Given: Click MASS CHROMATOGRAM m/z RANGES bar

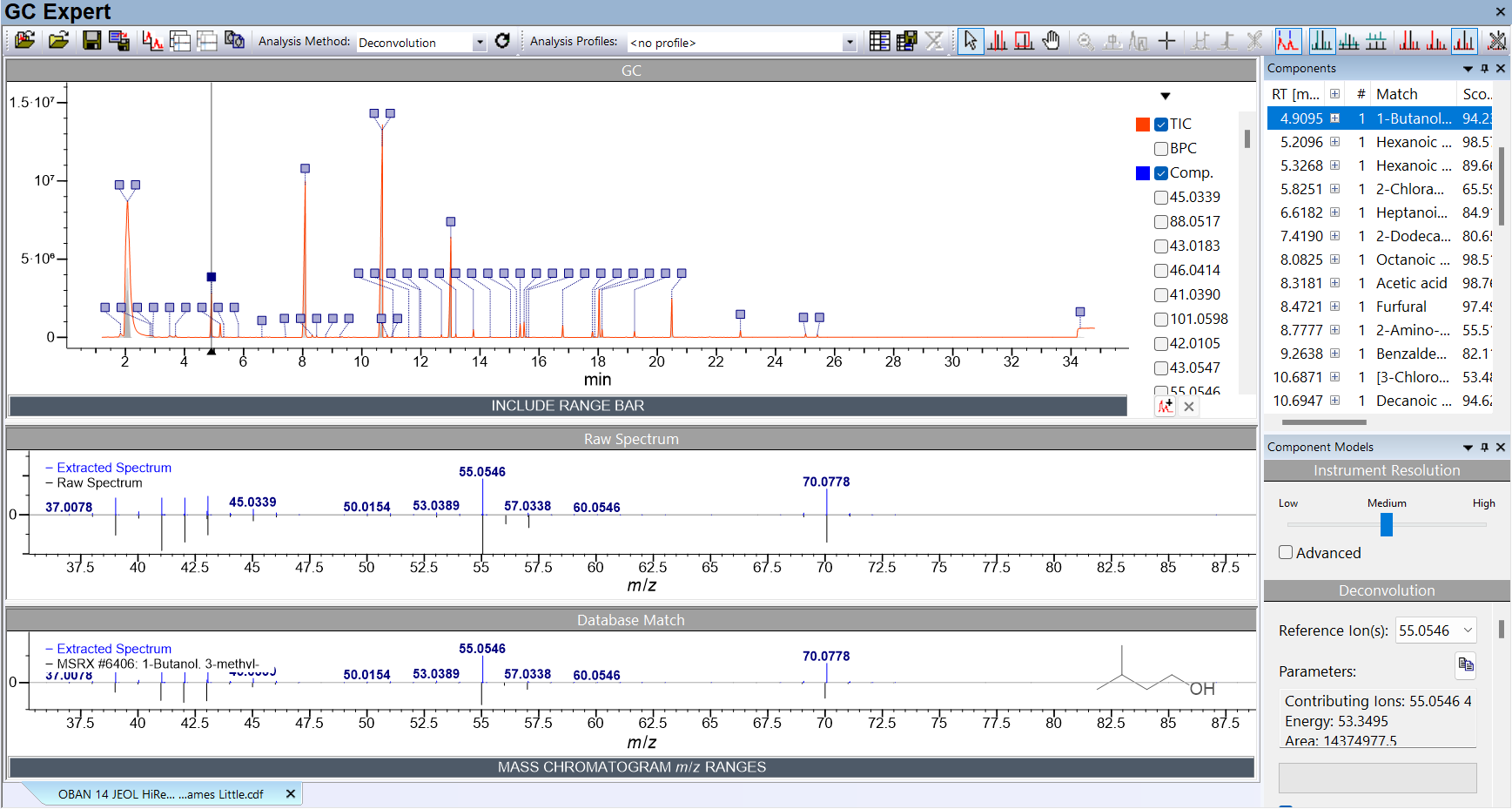Looking at the screenshot, I should click(x=631, y=767).
